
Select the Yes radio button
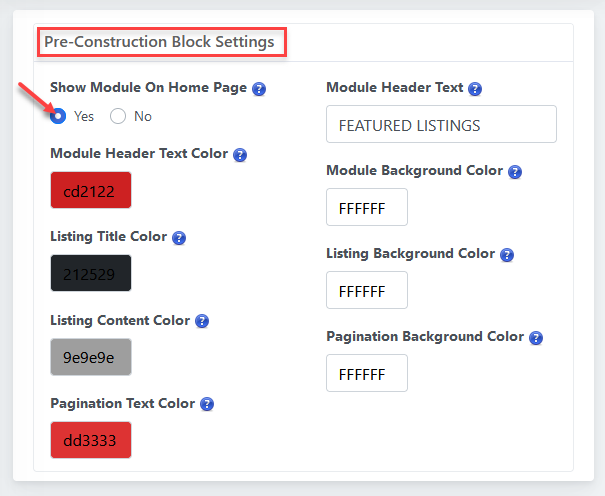(x=59, y=116)
